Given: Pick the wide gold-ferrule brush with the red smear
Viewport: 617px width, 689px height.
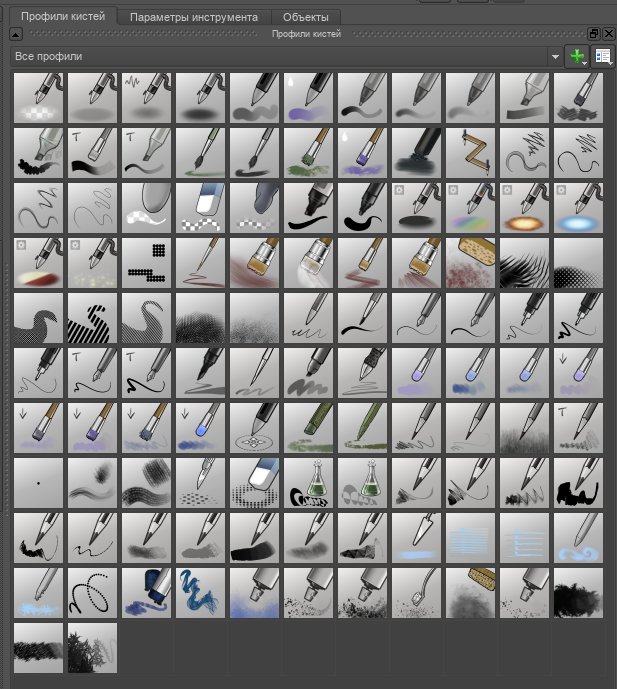Looking at the screenshot, I should [254, 263].
